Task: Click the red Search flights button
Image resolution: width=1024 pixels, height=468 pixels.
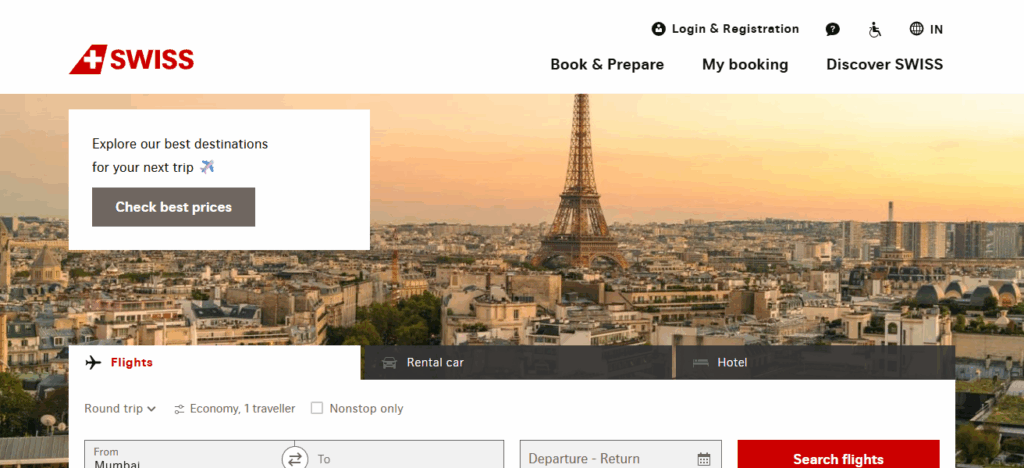Action: click(838, 458)
